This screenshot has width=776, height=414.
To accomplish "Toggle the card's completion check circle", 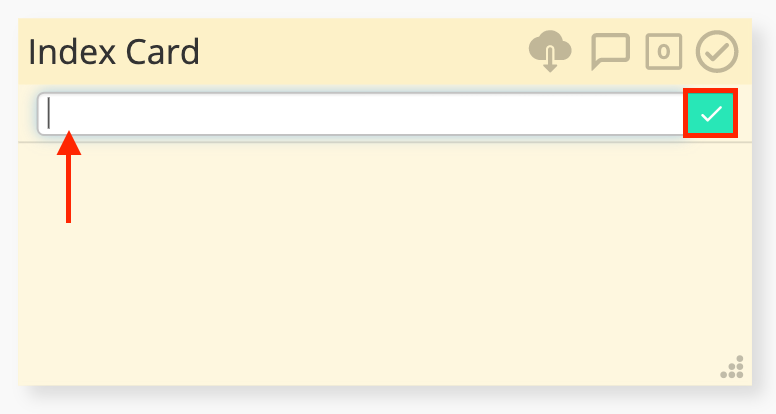I will coord(717,51).
